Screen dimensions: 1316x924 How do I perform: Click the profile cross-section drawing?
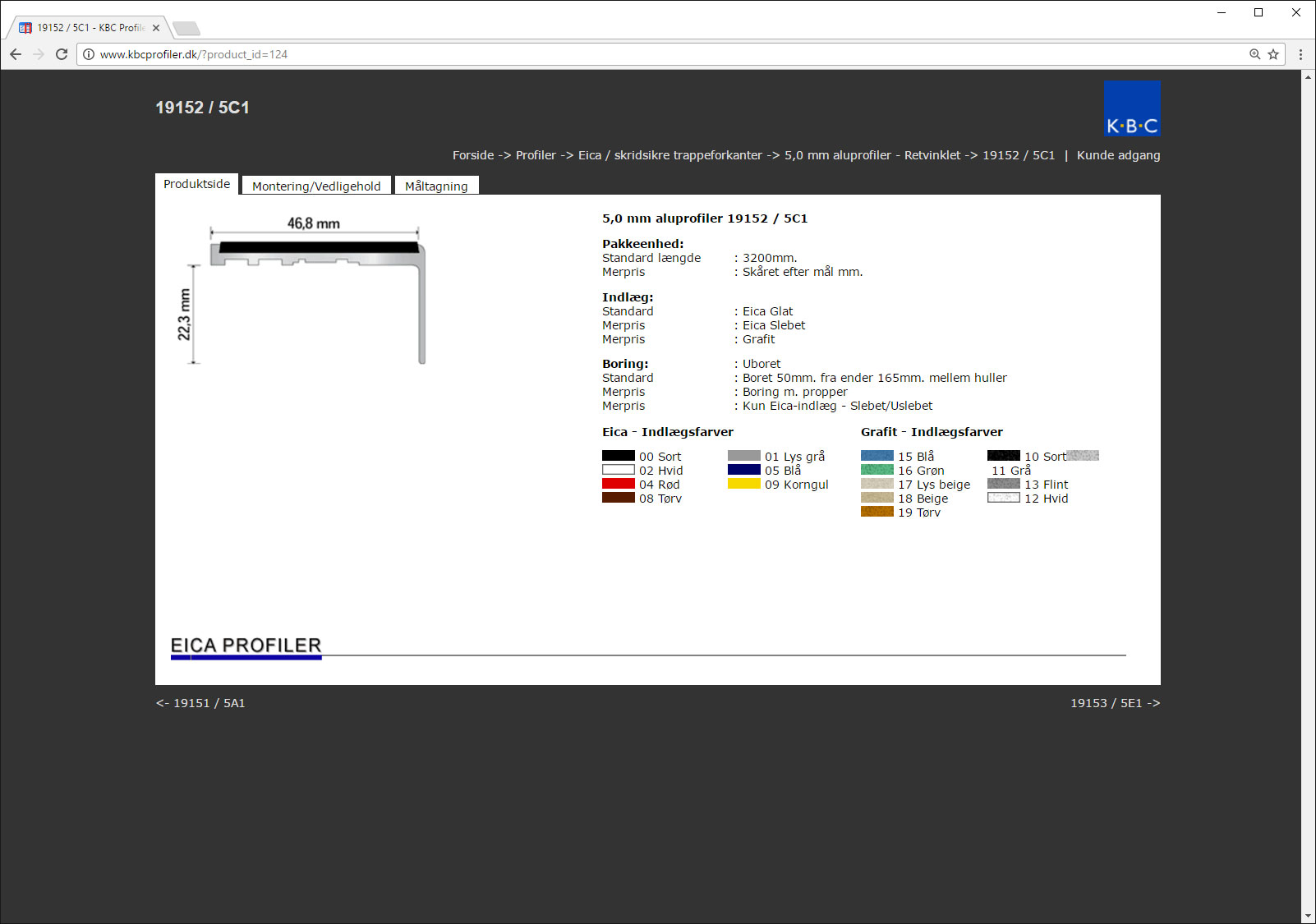coord(301,291)
